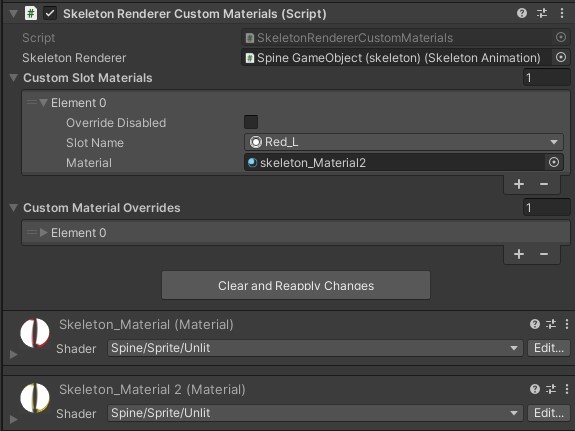Viewport: 575px width, 431px height.
Task: Open object picker for Script field
Action: pyautogui.click(x=561, y=37)
